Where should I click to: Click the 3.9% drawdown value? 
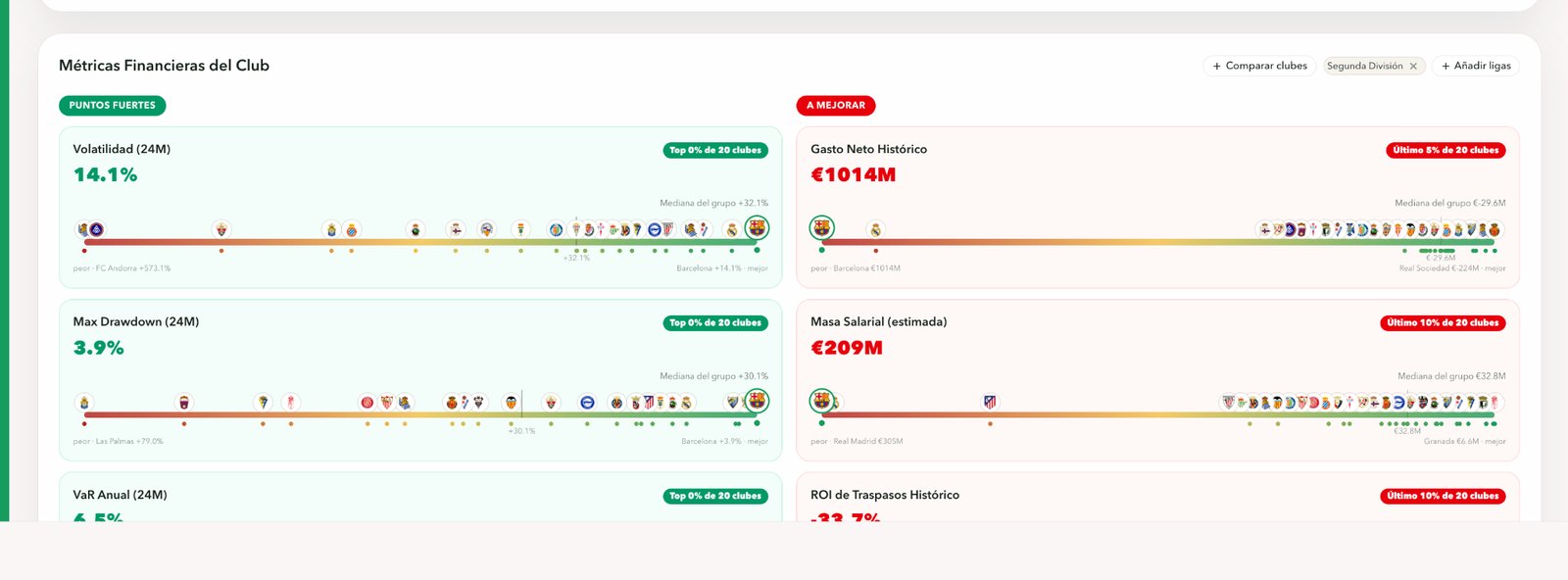pos(98,348)
